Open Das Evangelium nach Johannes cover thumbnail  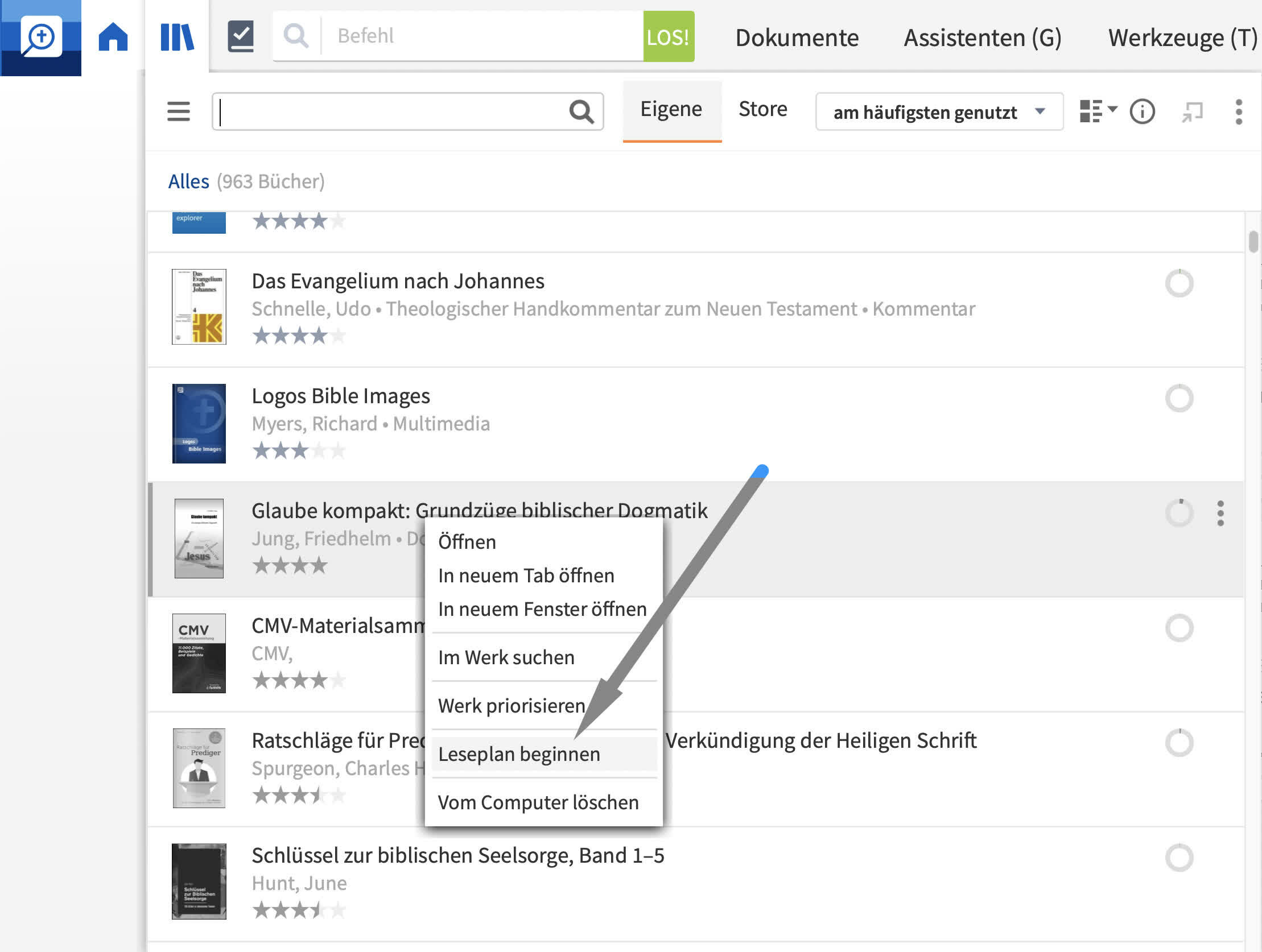199,307
